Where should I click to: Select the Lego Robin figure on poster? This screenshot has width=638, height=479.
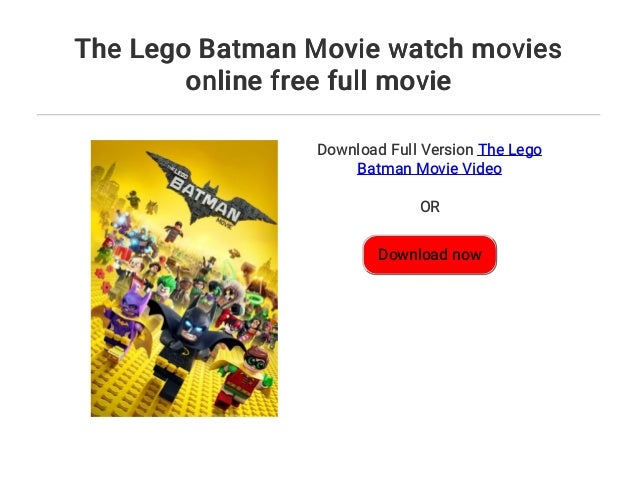point(244,376)
